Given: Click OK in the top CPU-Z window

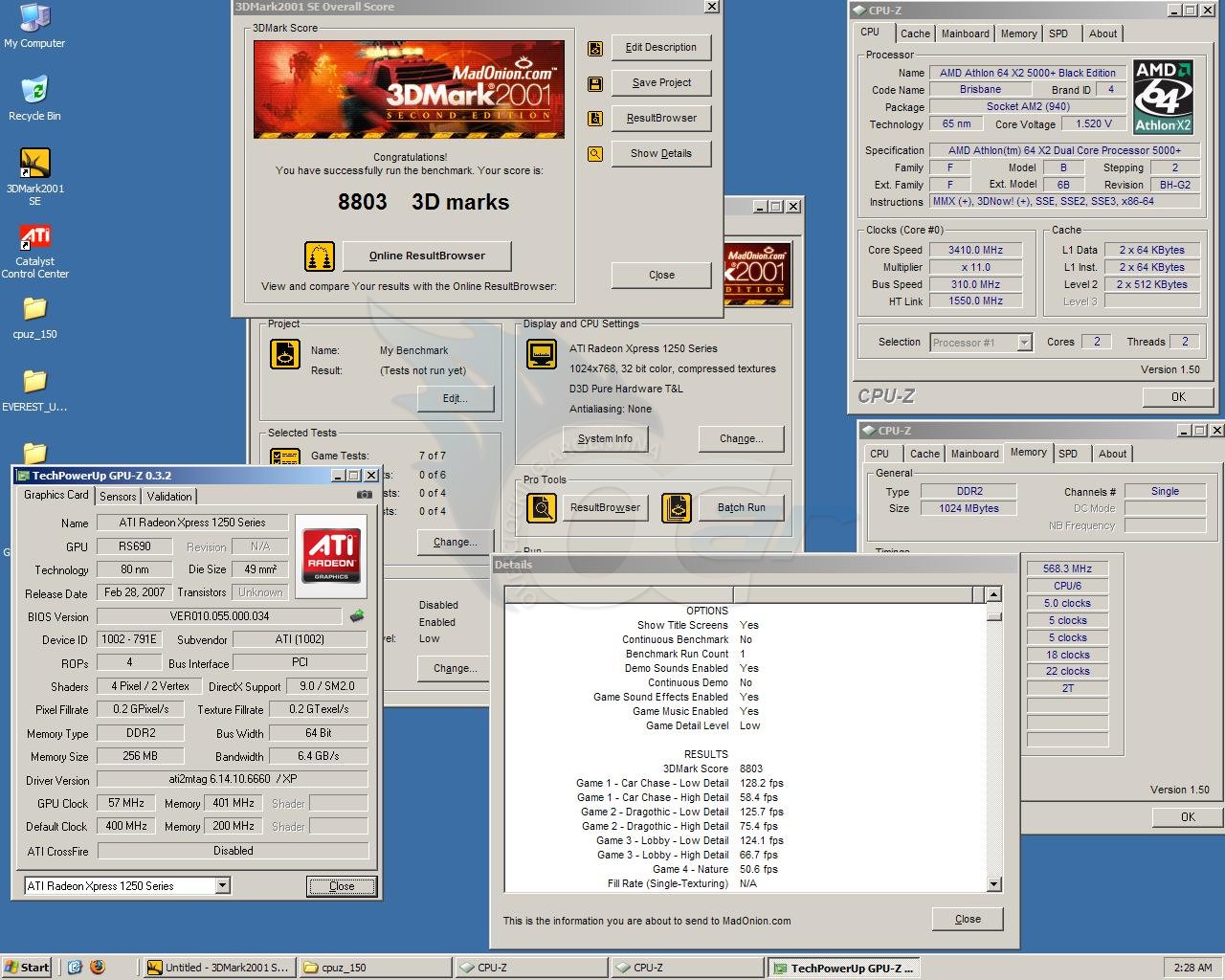Looking at the screenshot, I should [x=1178, y=397].
